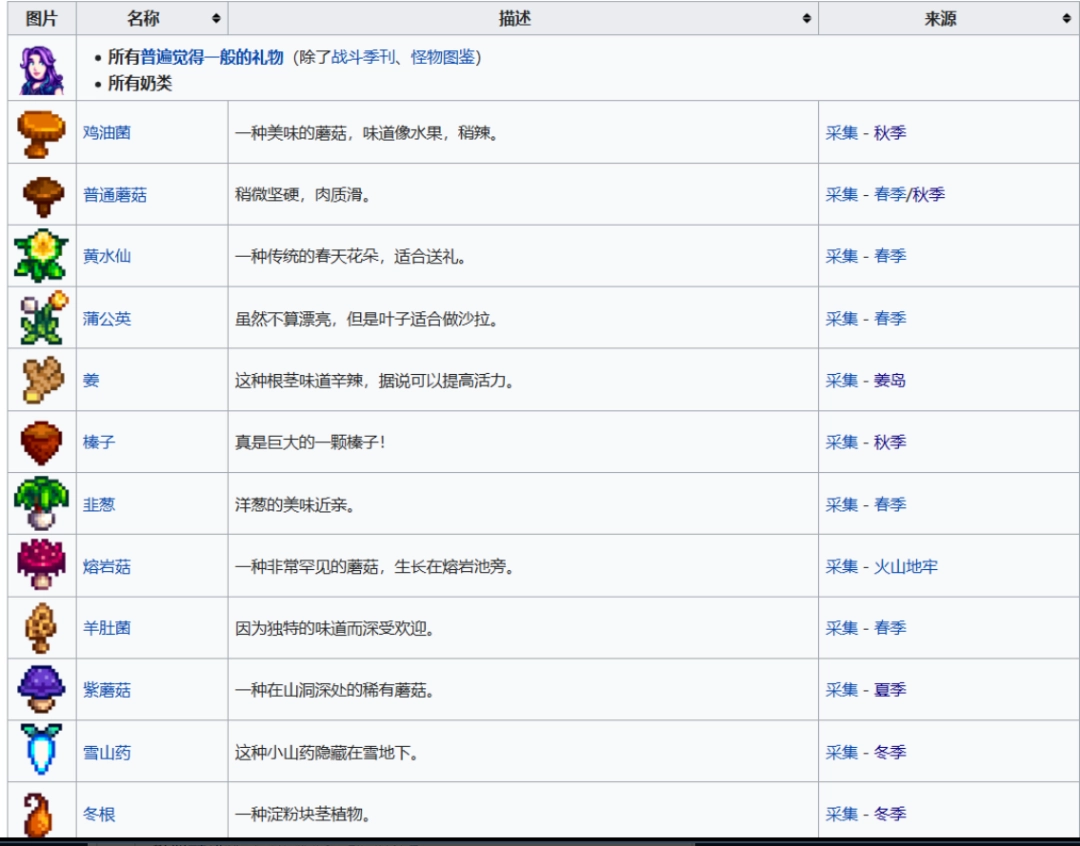Open the 姜 name link

click(x=91, y=380)
